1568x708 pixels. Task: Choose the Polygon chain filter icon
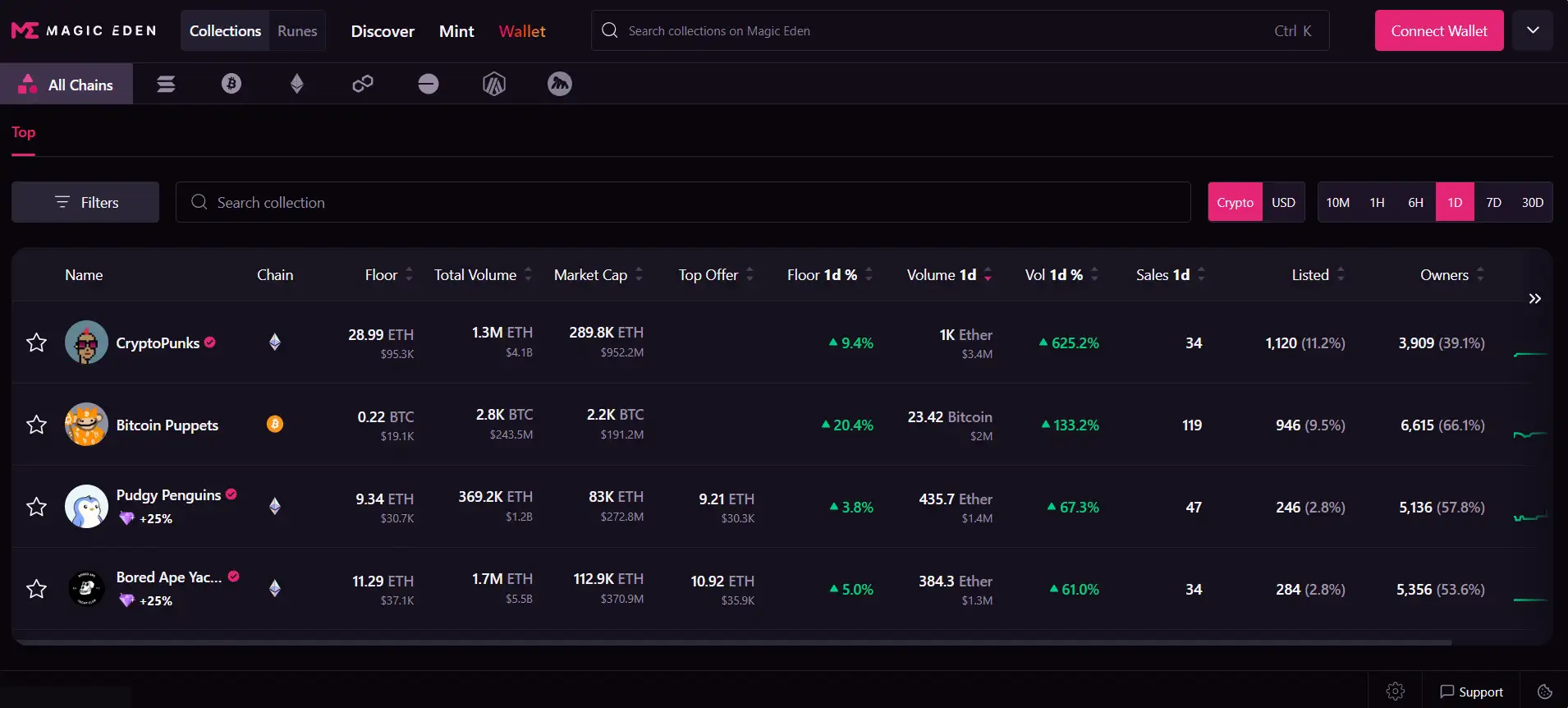point(363,84)
